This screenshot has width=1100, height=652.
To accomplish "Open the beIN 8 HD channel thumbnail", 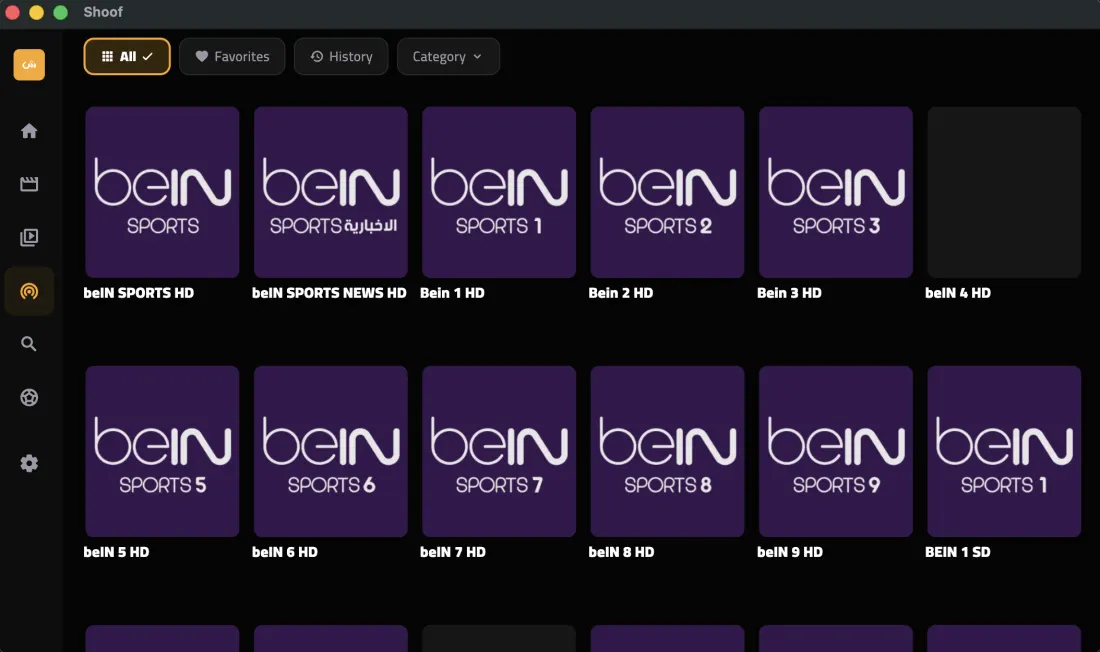I will (x=667, y=451).
